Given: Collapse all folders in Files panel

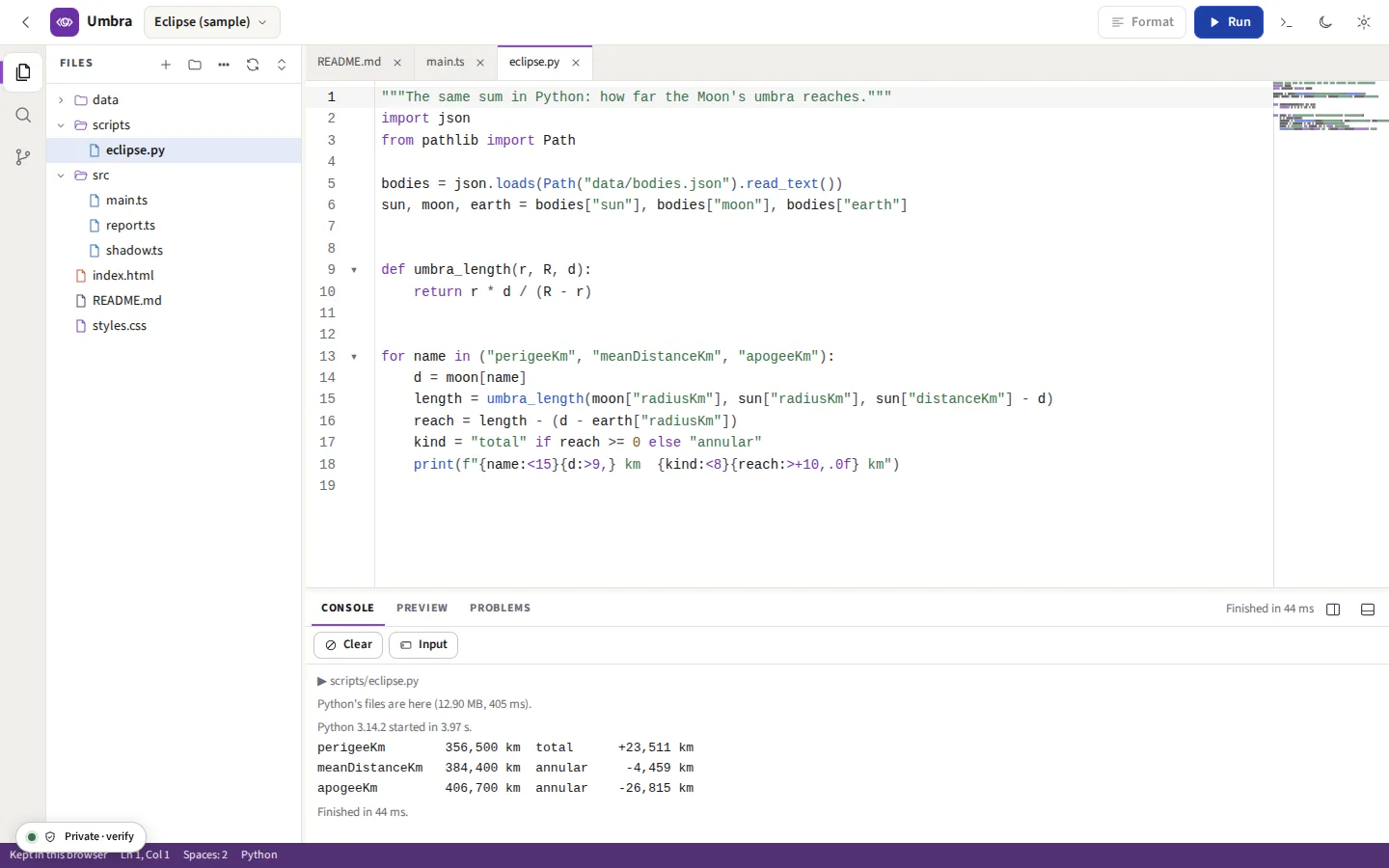Looking at the screenshot, I should pyautogui.click(x=282, y=65).
